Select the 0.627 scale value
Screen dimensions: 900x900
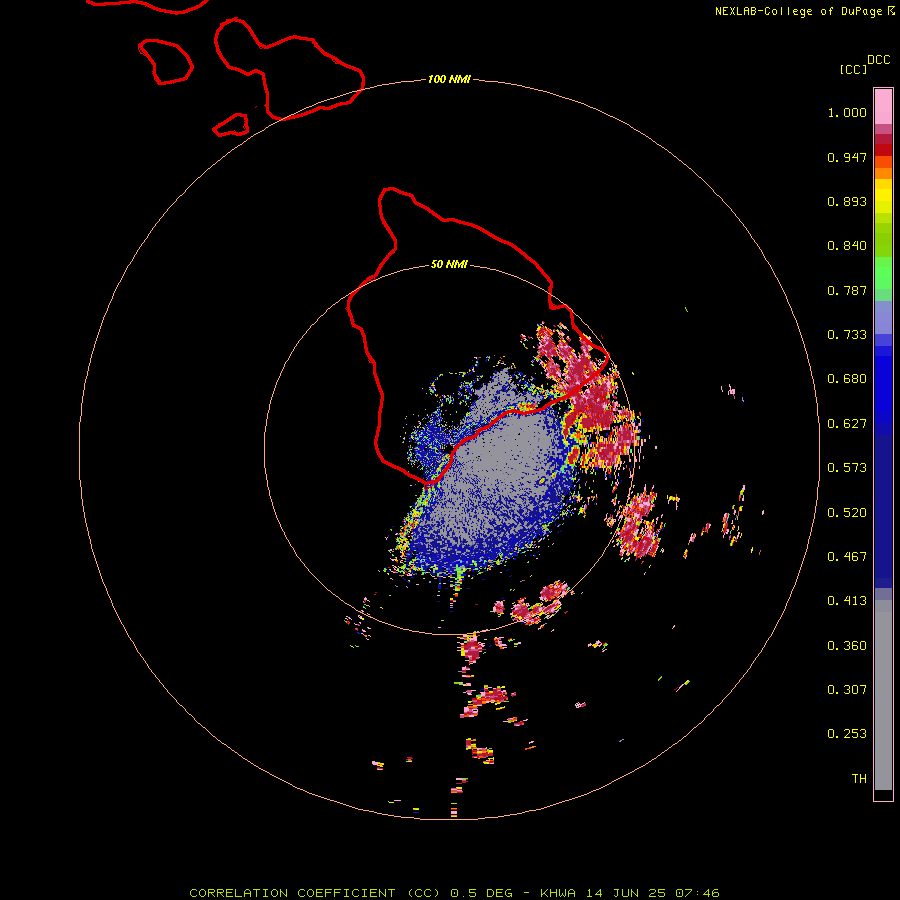[847, 424]
